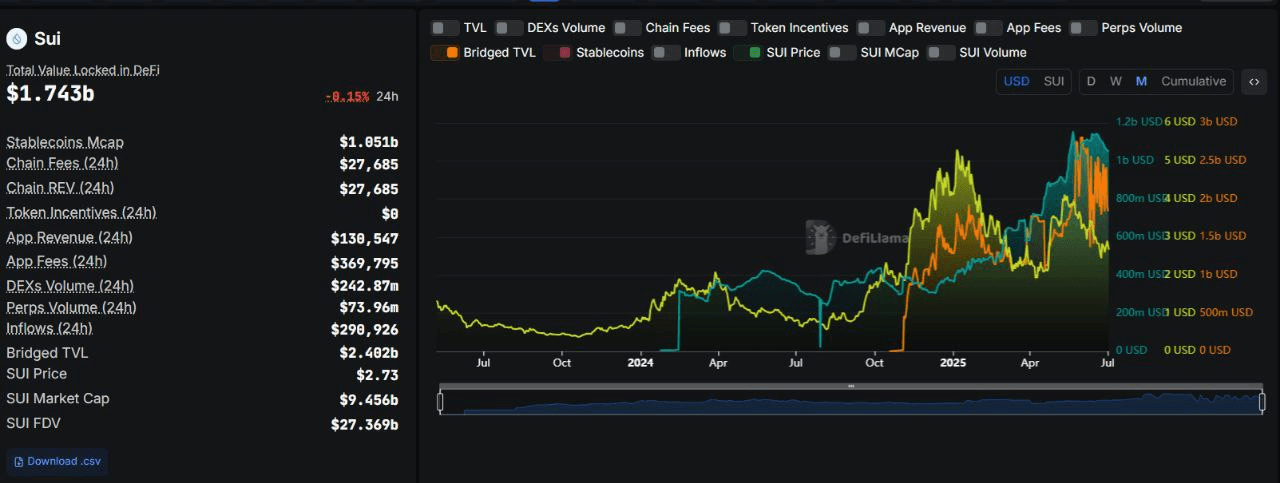The height and width of the screenshot is (483, 1280).
Task: Click the $130,547 app revenue value
Action: (x=365, y=239)
